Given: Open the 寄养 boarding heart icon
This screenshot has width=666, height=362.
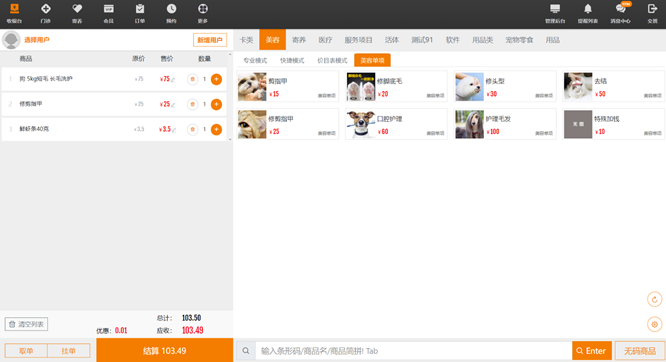Looking at the screenshot, I should pos(77,14).
